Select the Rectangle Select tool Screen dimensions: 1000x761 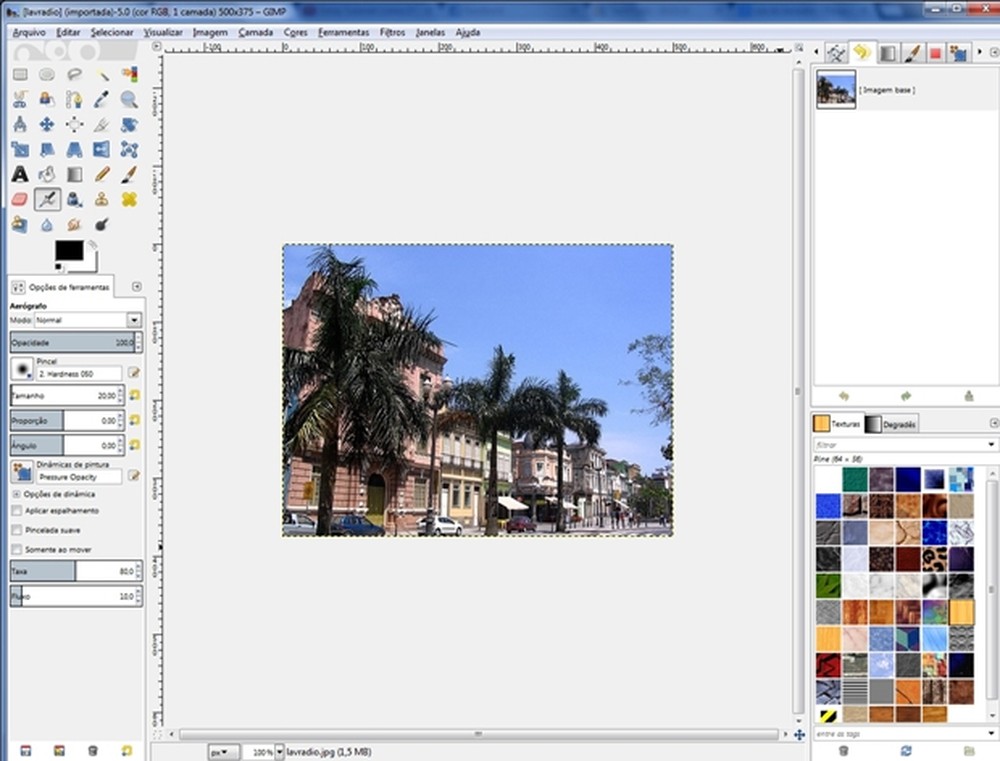(20, 72)
